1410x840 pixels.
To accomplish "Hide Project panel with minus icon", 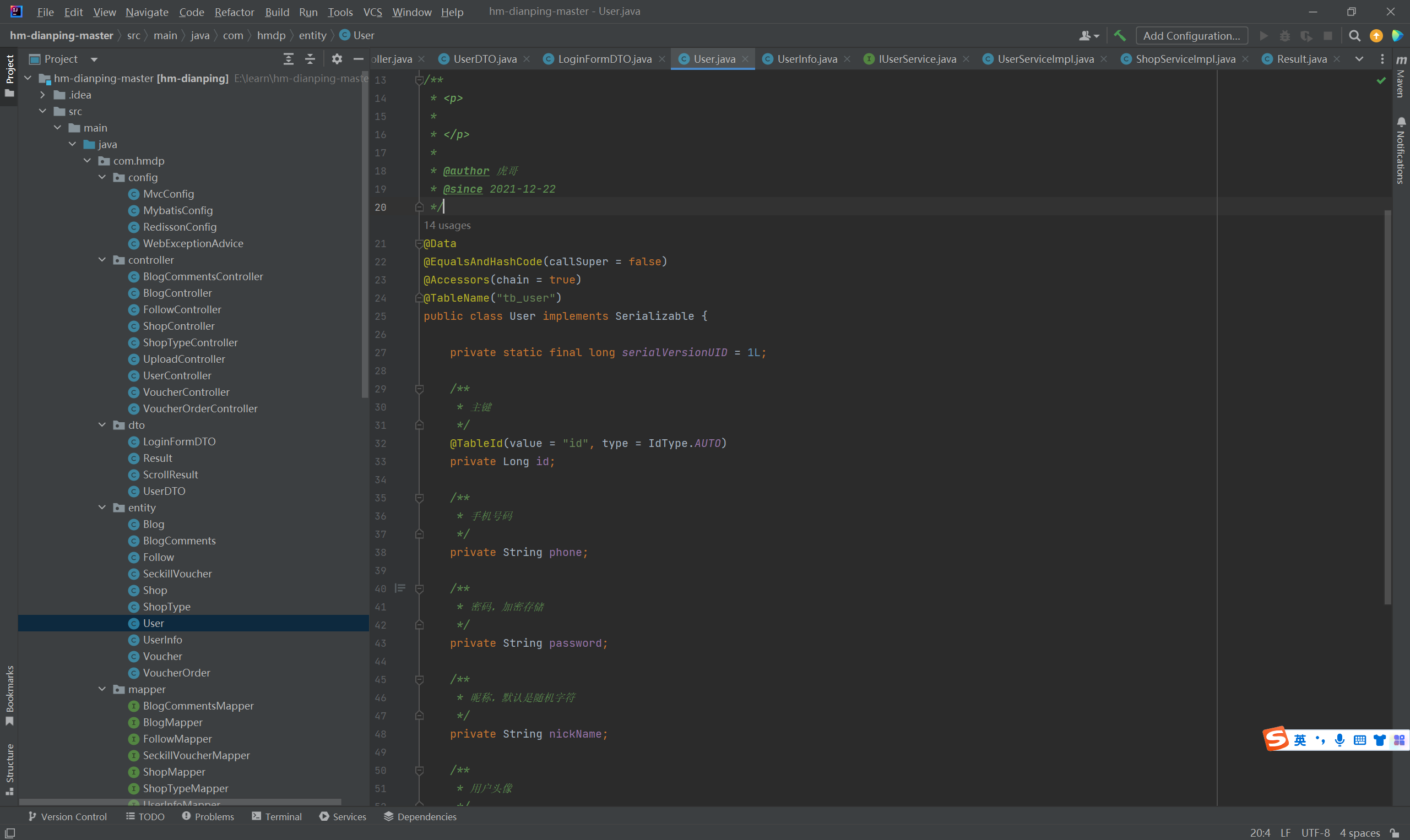I will 358,59.
